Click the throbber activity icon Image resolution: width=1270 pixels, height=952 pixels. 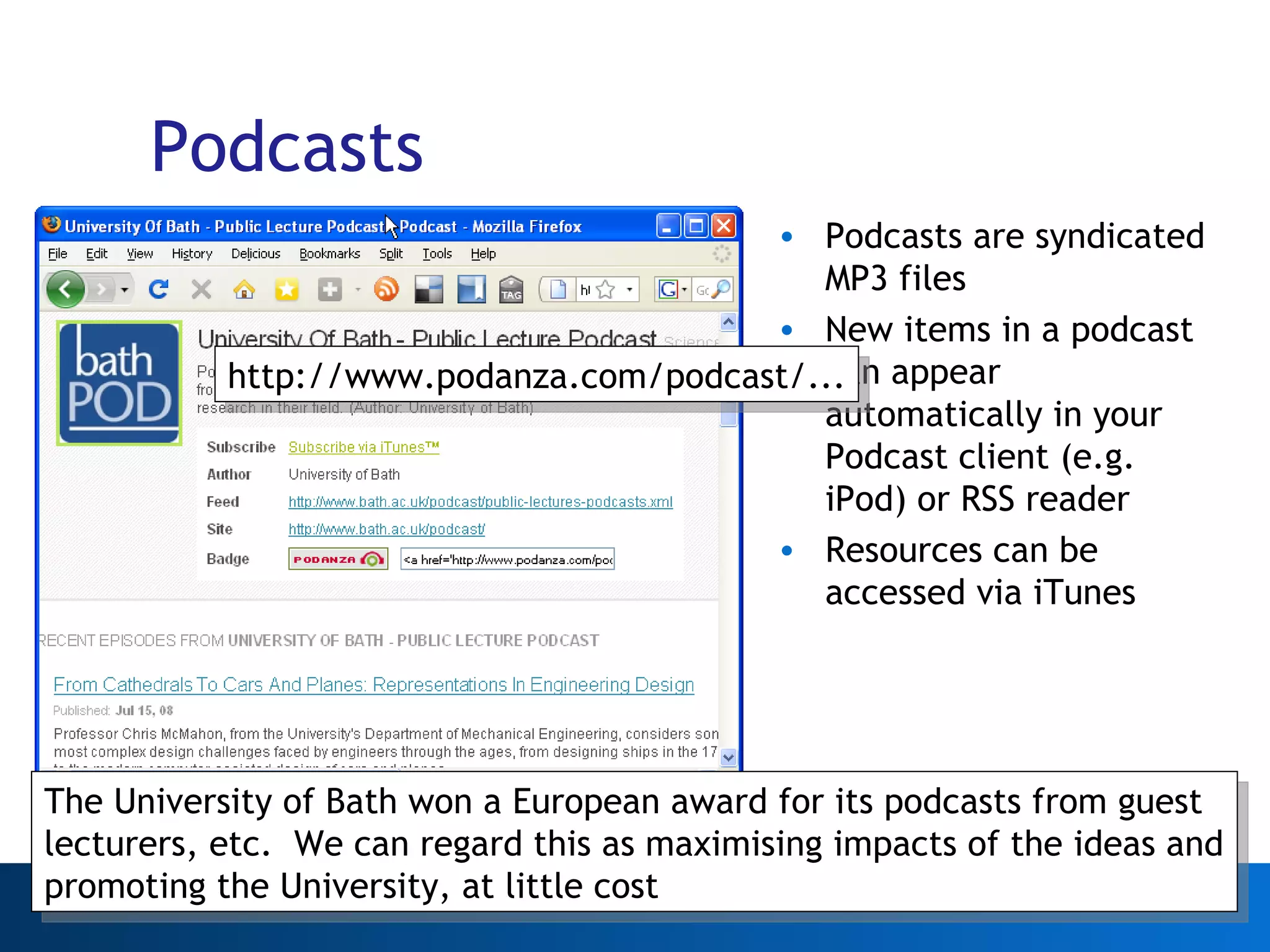(721, 253)
